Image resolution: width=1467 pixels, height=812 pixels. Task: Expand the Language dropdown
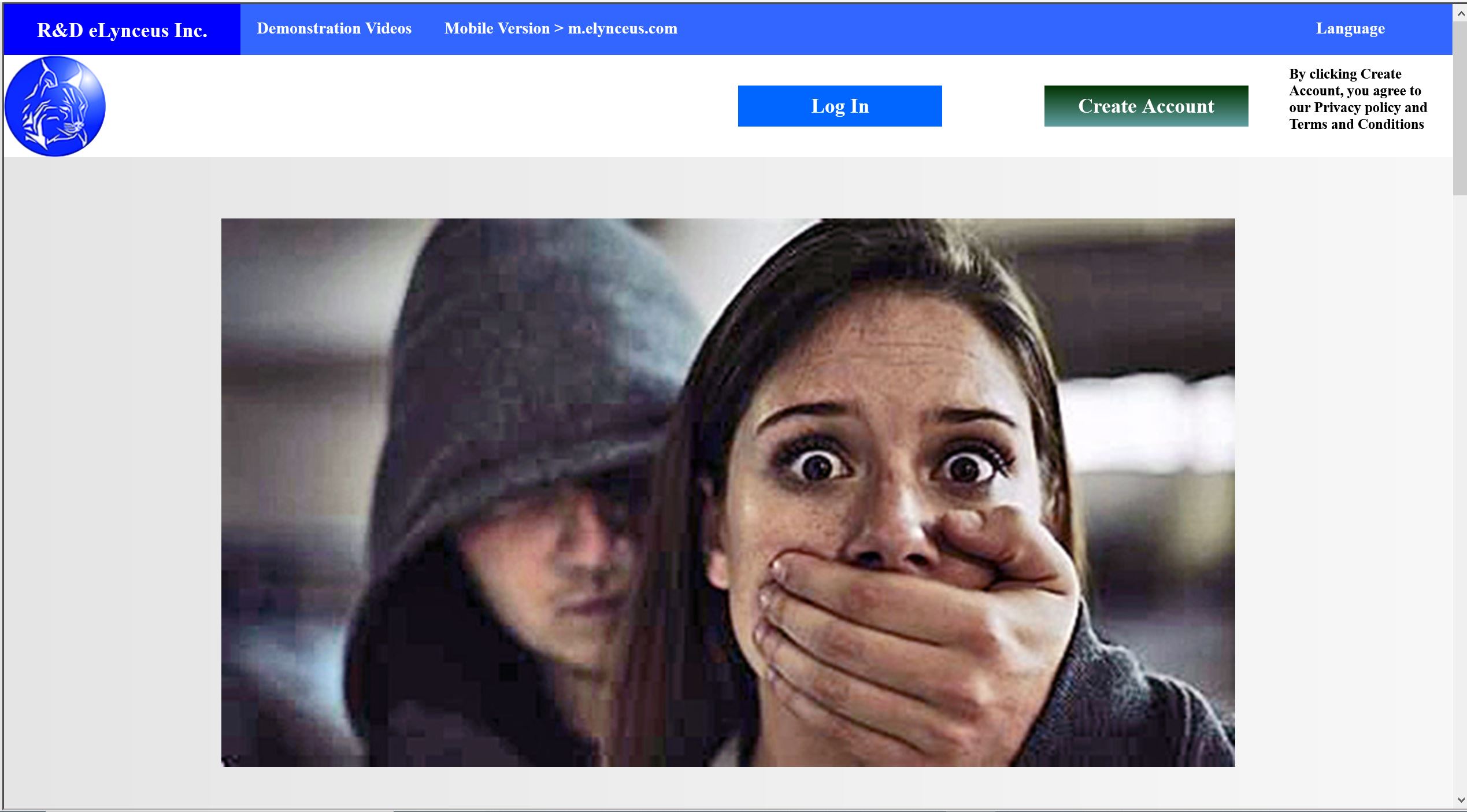pyautogui.click(x=1350, y=28)
